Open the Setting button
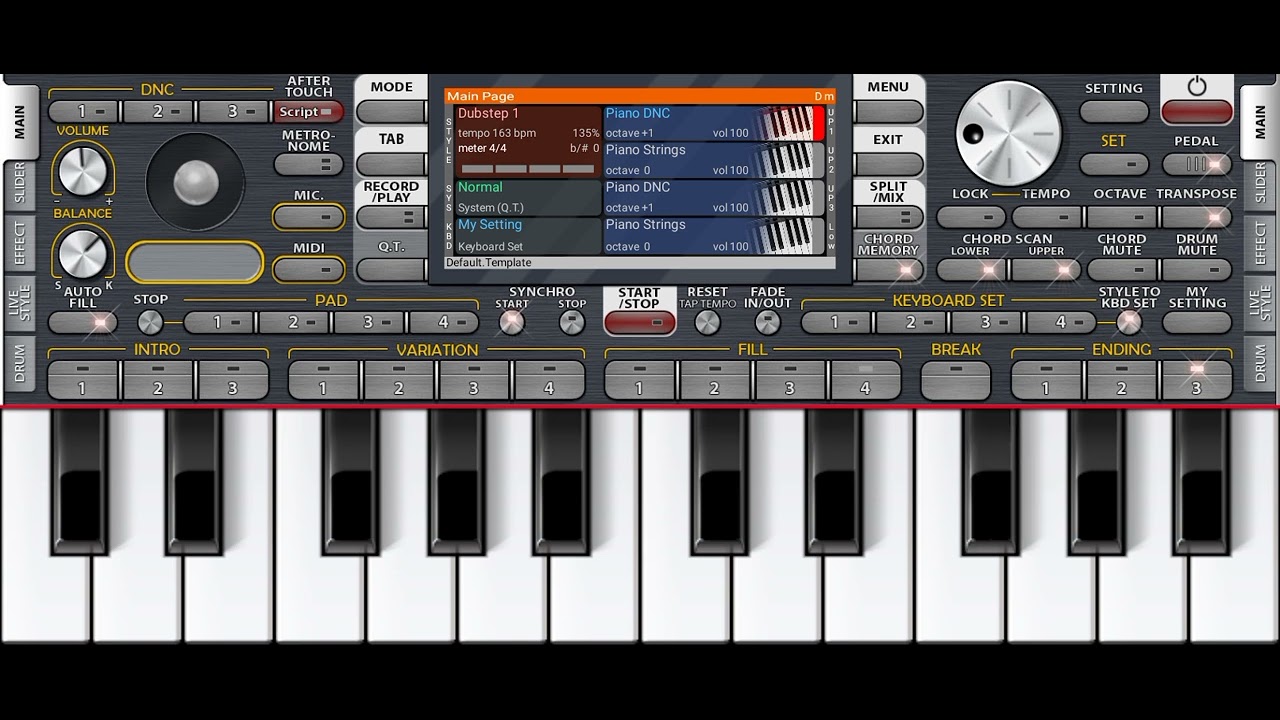 click(1114, 112)
